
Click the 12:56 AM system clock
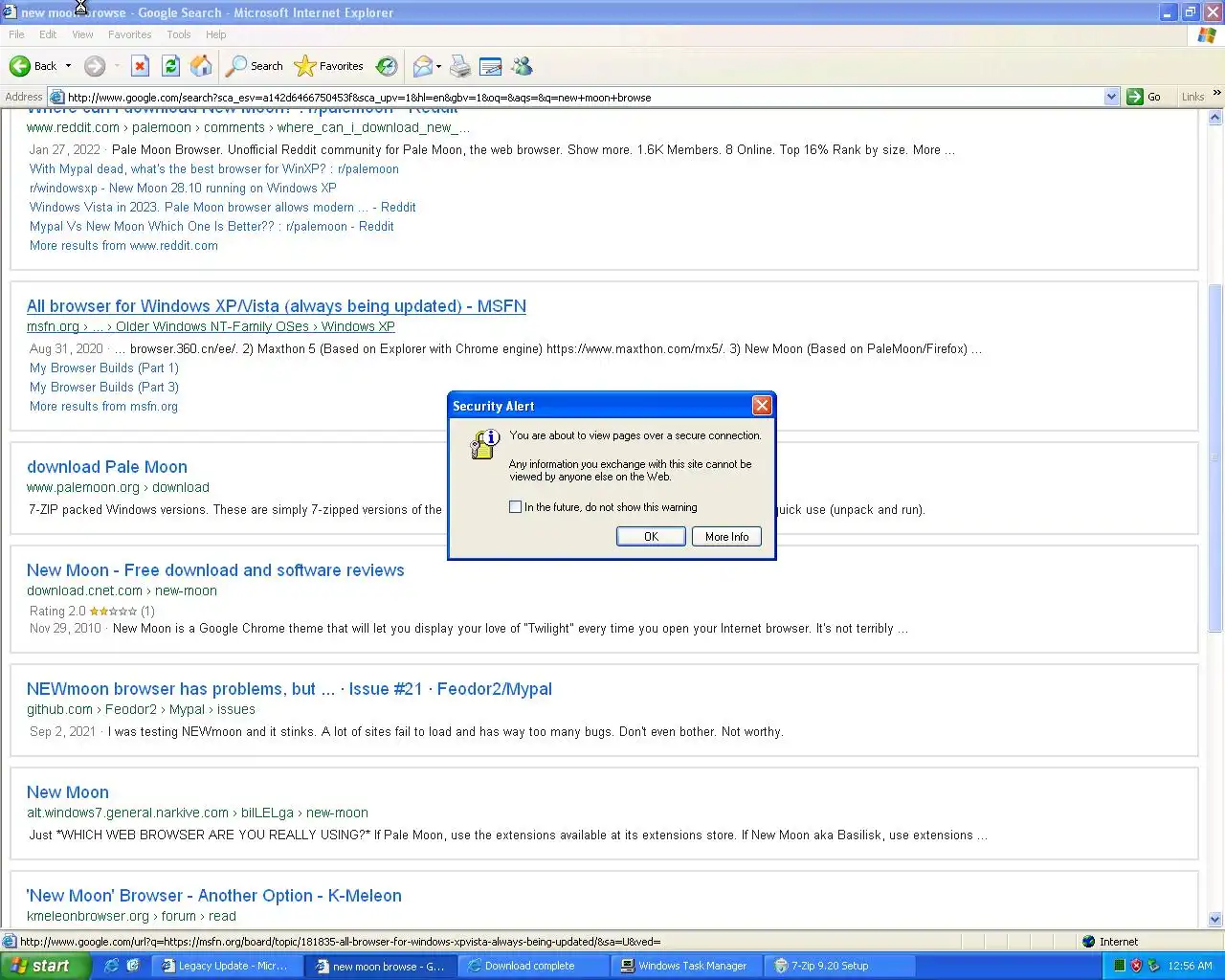point(1190,966)
